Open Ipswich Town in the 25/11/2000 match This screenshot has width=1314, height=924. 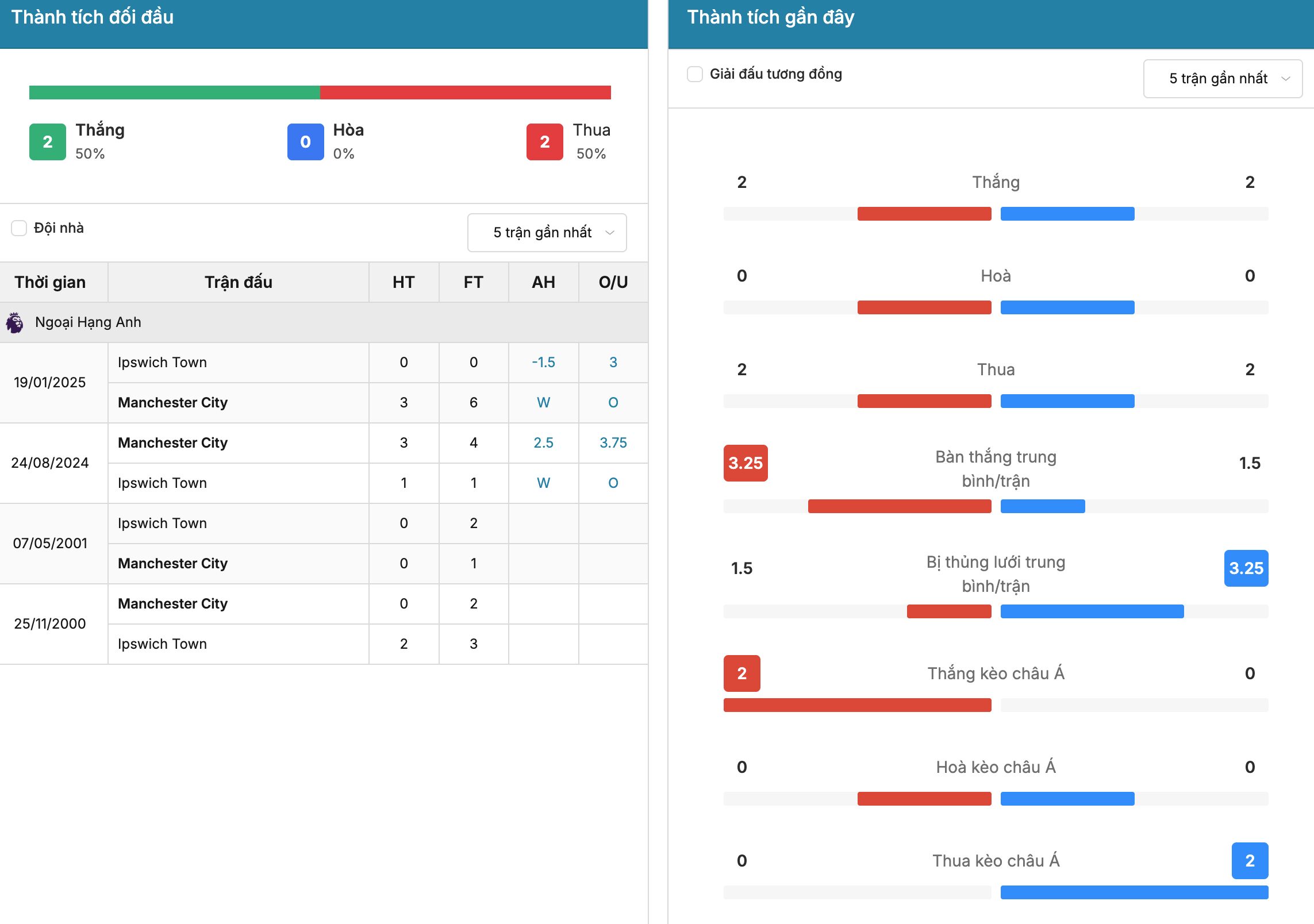(x=162, y=644)
